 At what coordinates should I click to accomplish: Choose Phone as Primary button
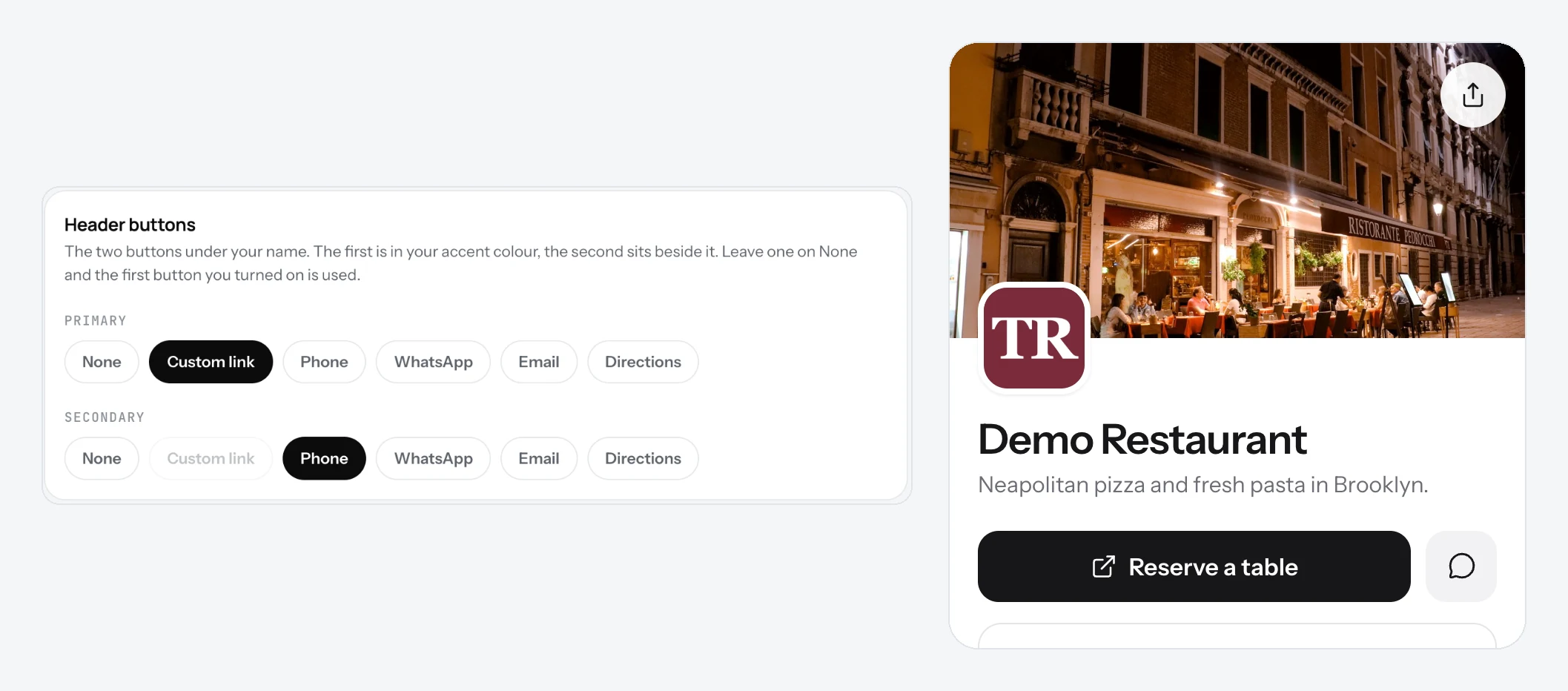point(324,362)
